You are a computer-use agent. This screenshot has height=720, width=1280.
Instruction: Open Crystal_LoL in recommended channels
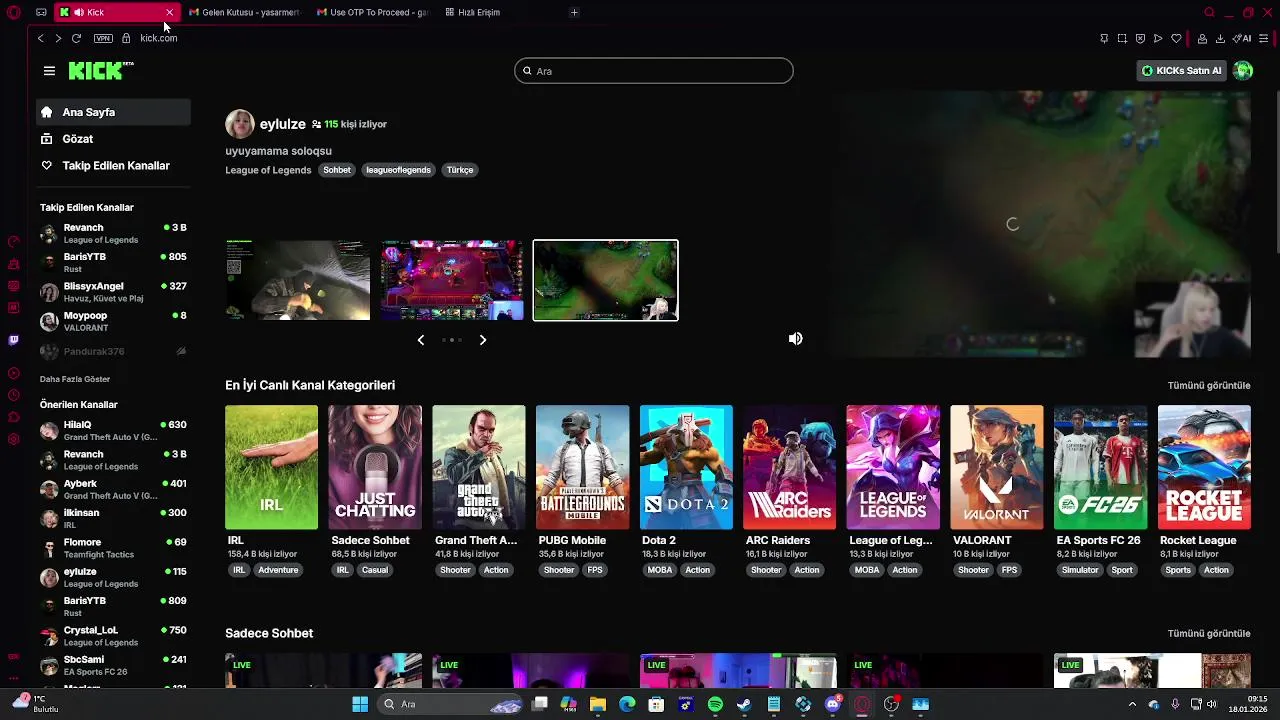[x=113, y=636]
